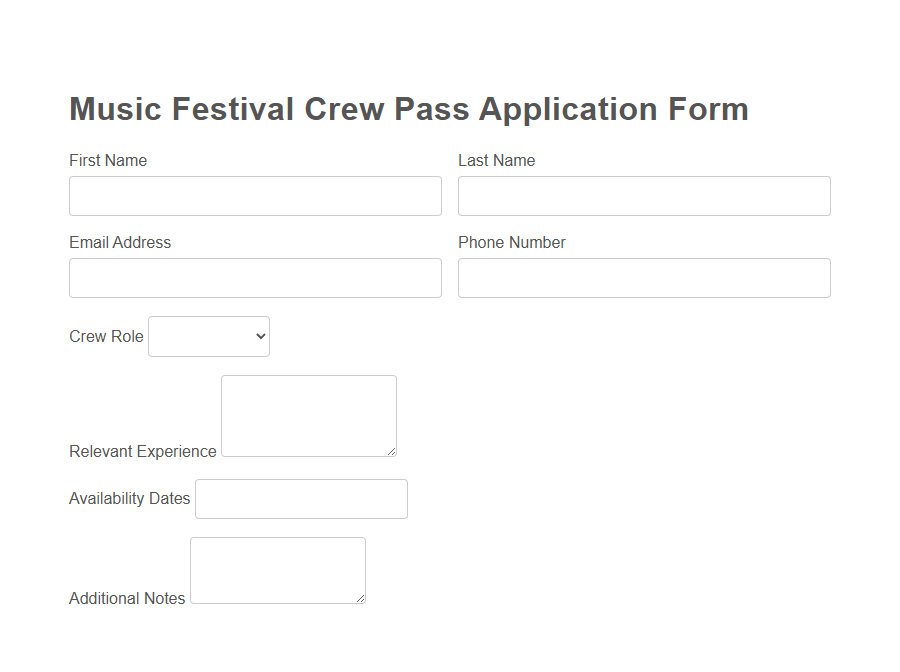
Task: Click the Relevant Experience label
Action: point(142,451)
